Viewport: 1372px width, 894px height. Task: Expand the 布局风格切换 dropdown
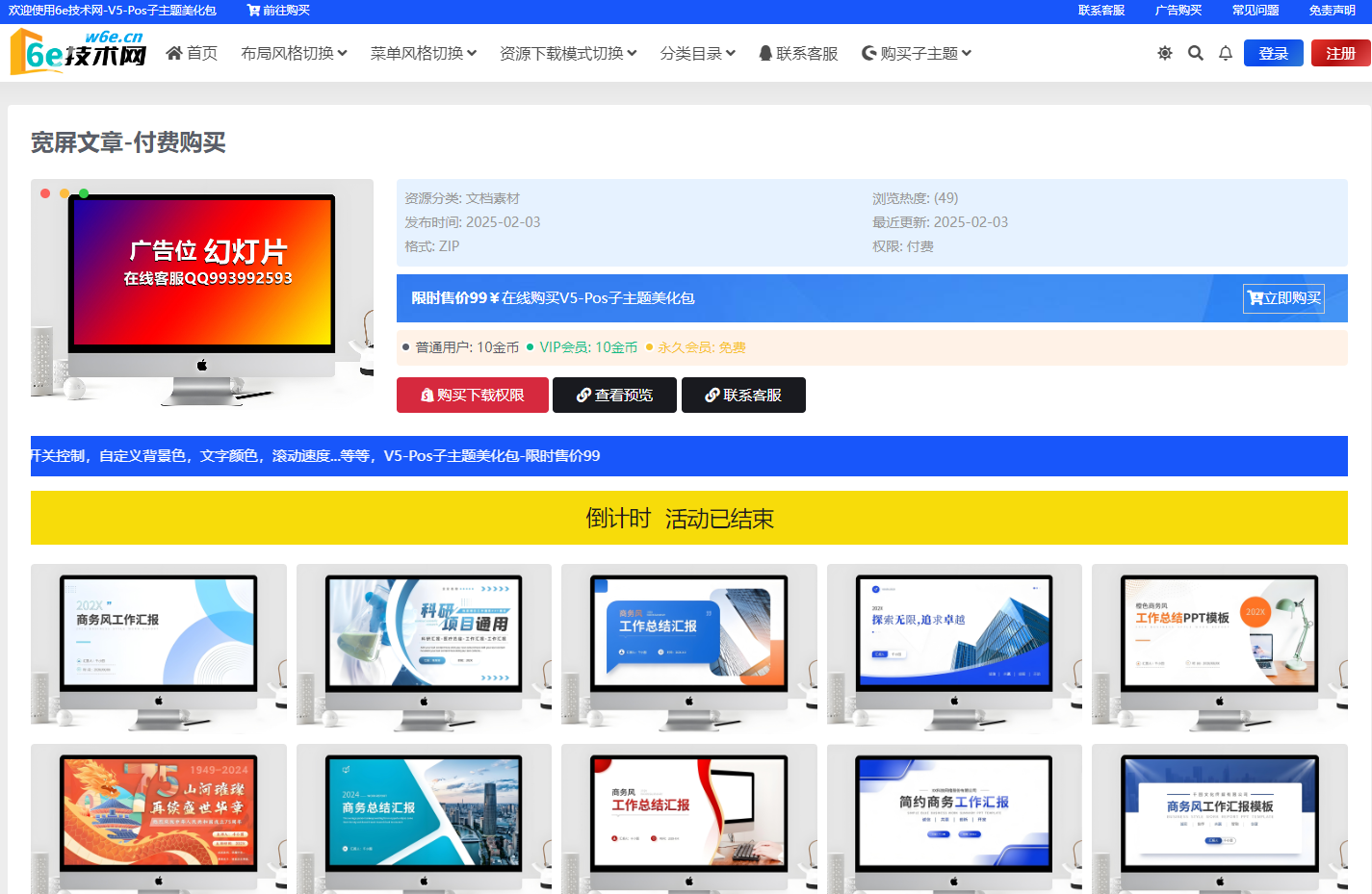[294, 53]
